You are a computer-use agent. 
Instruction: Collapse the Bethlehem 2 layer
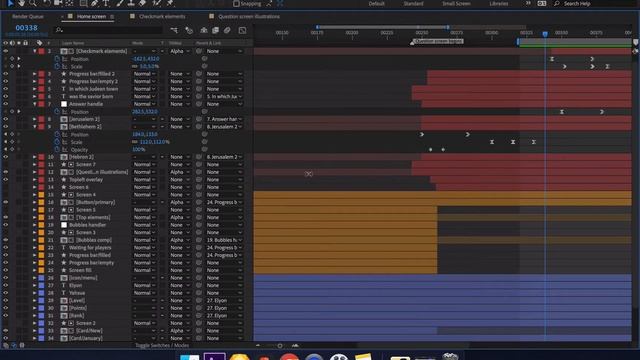(x=35, y=127)
